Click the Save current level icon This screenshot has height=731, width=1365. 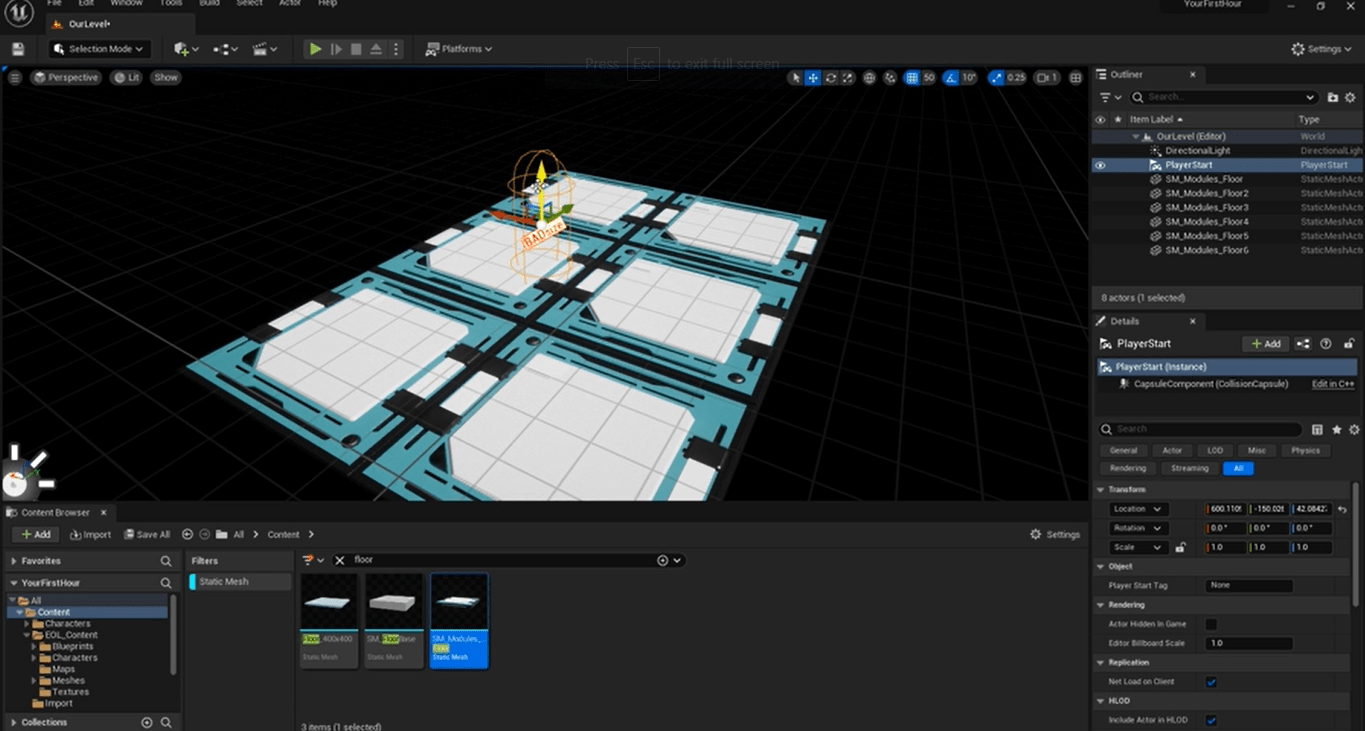pos(18,49)
